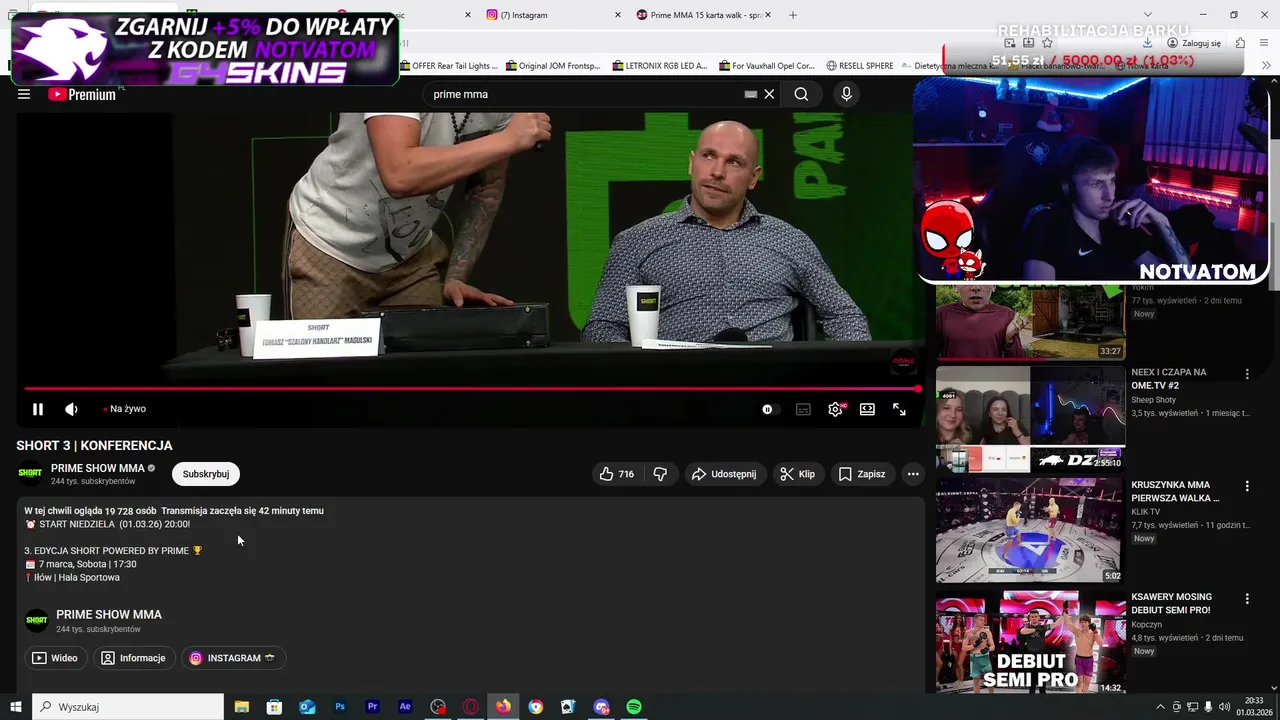Show more bookmarks chevron
Image resolution: width=1280 pixels, height=720 pixels.
[1267, 66]
